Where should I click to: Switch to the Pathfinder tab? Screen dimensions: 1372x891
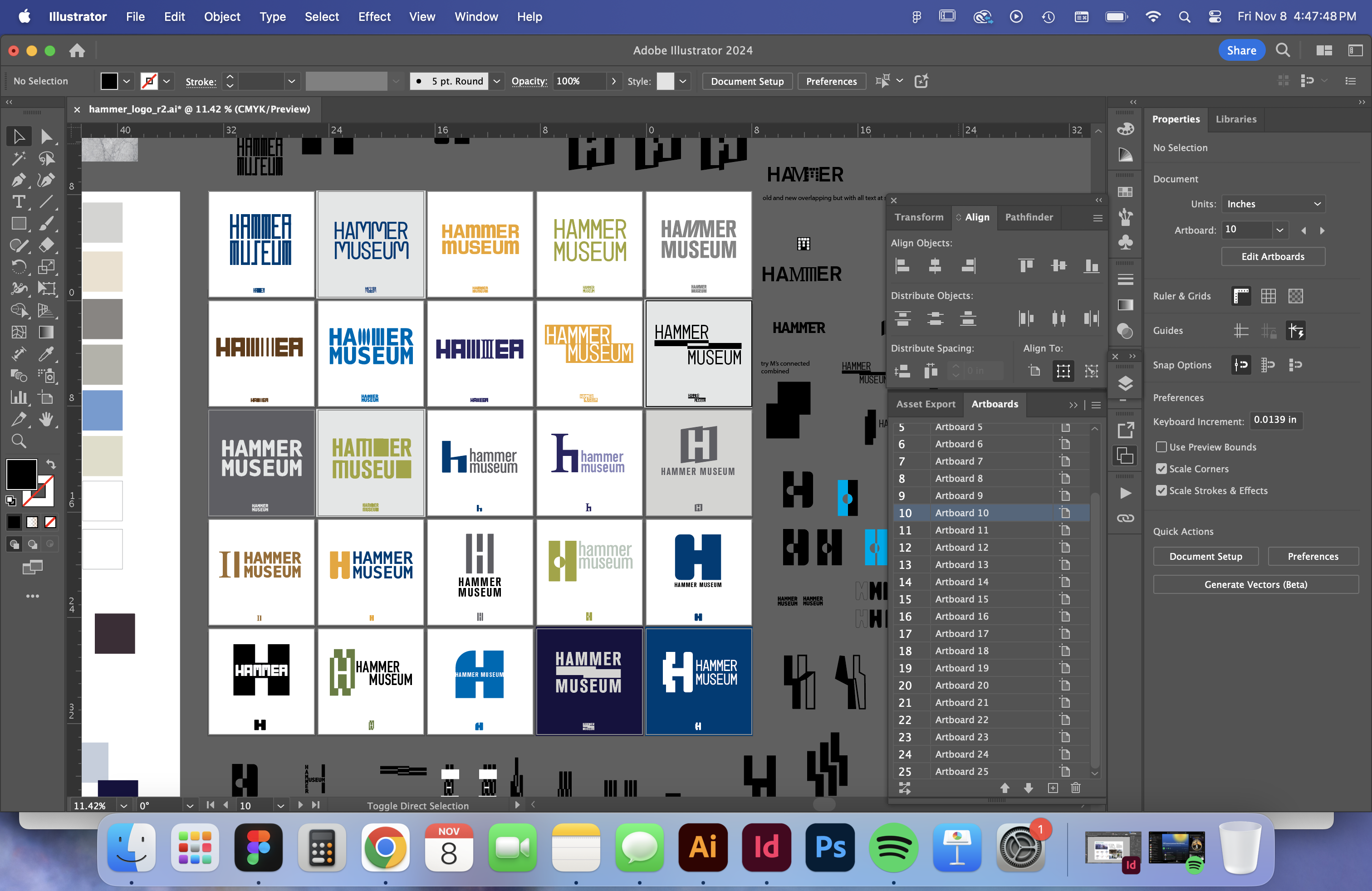1029,217
